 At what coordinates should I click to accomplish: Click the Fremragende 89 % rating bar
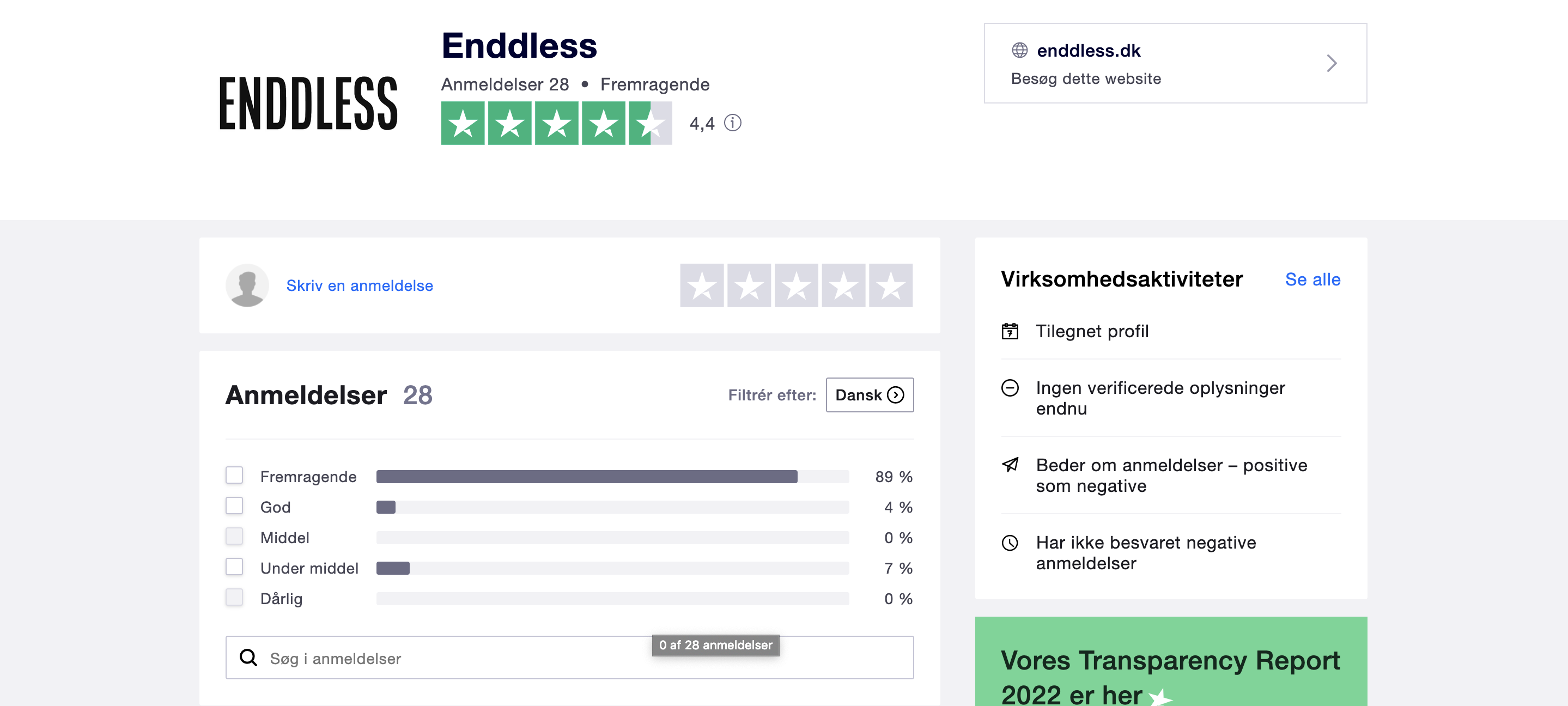(612, 477)
